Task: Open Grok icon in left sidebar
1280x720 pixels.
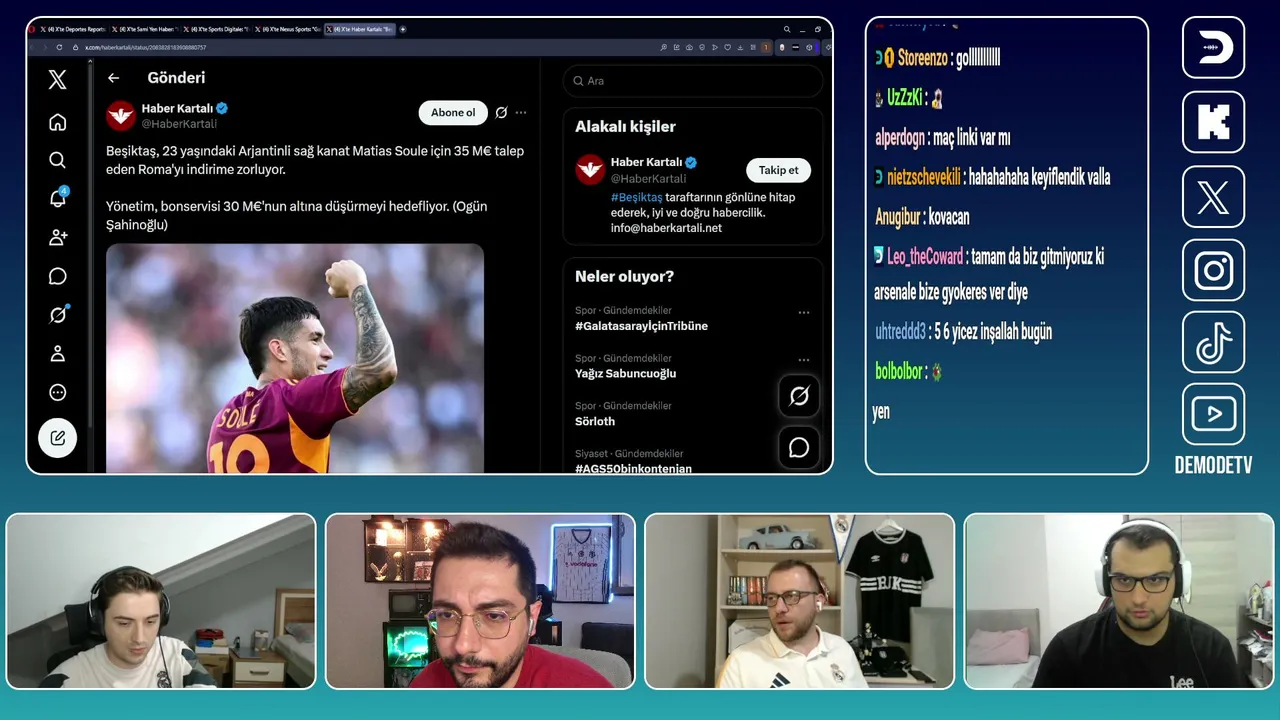Action: pyautogui.click(x=57, y=315)
